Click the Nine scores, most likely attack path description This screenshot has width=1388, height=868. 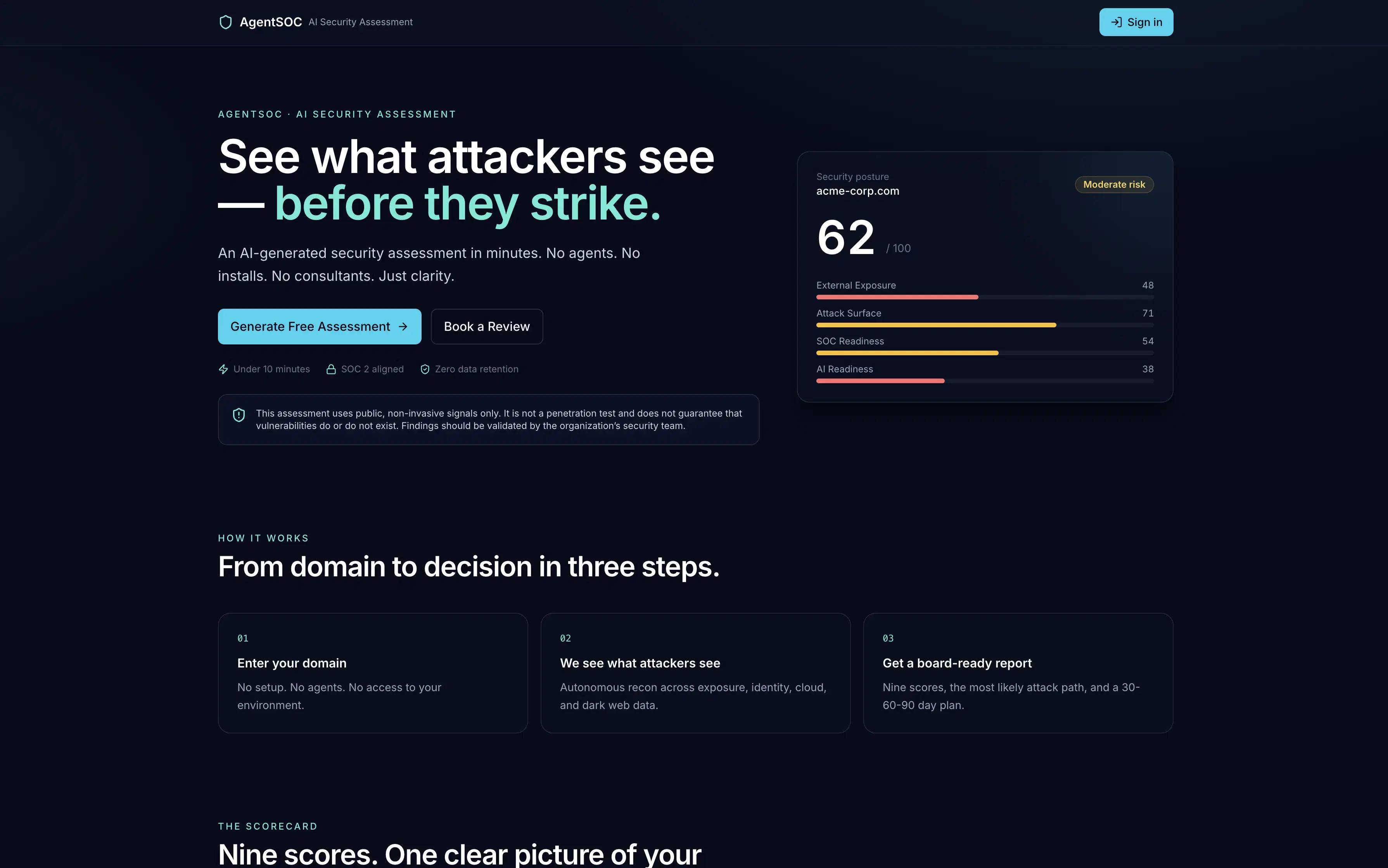(1011, 696)
